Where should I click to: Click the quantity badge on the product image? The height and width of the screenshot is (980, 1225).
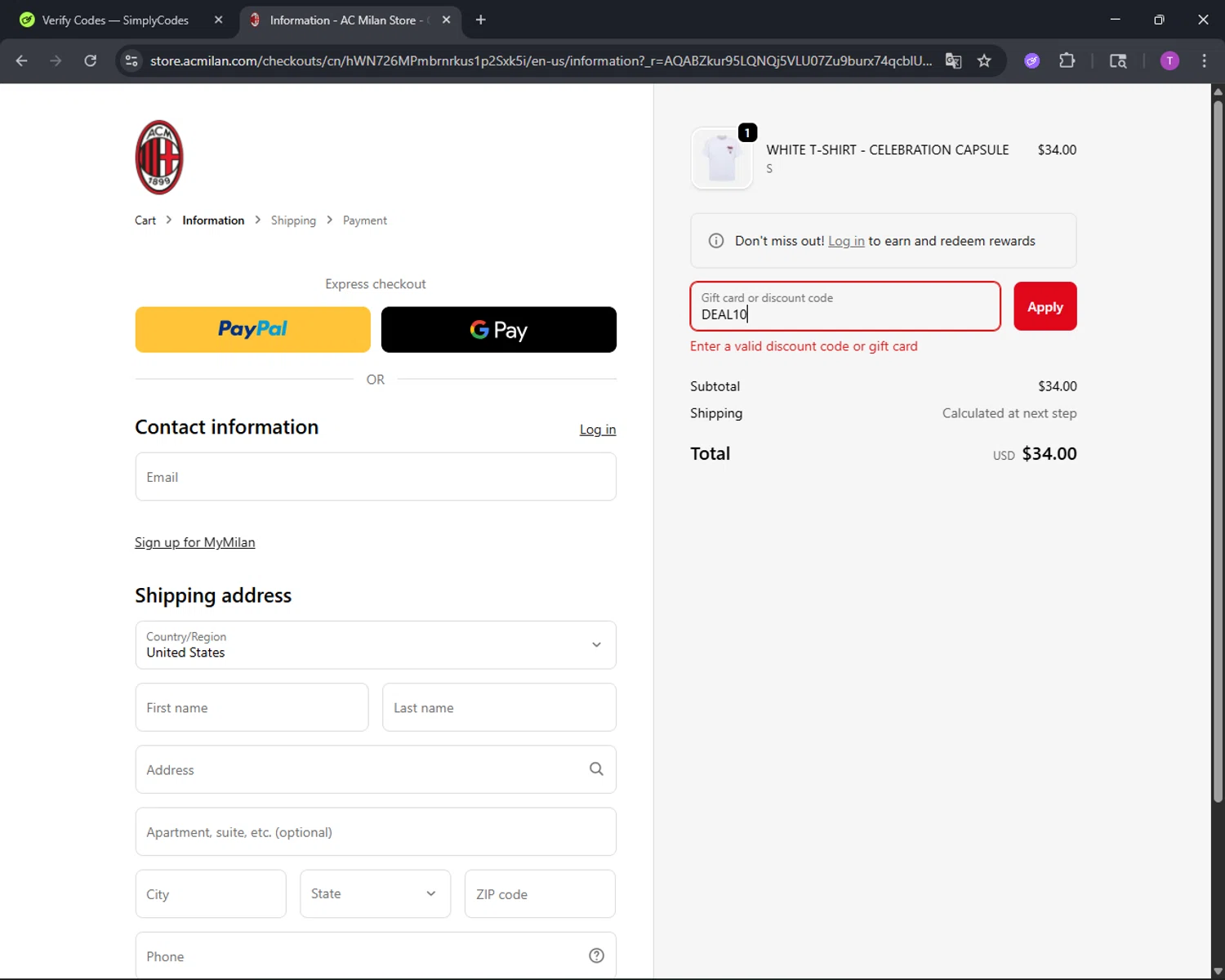click(747, 132)
